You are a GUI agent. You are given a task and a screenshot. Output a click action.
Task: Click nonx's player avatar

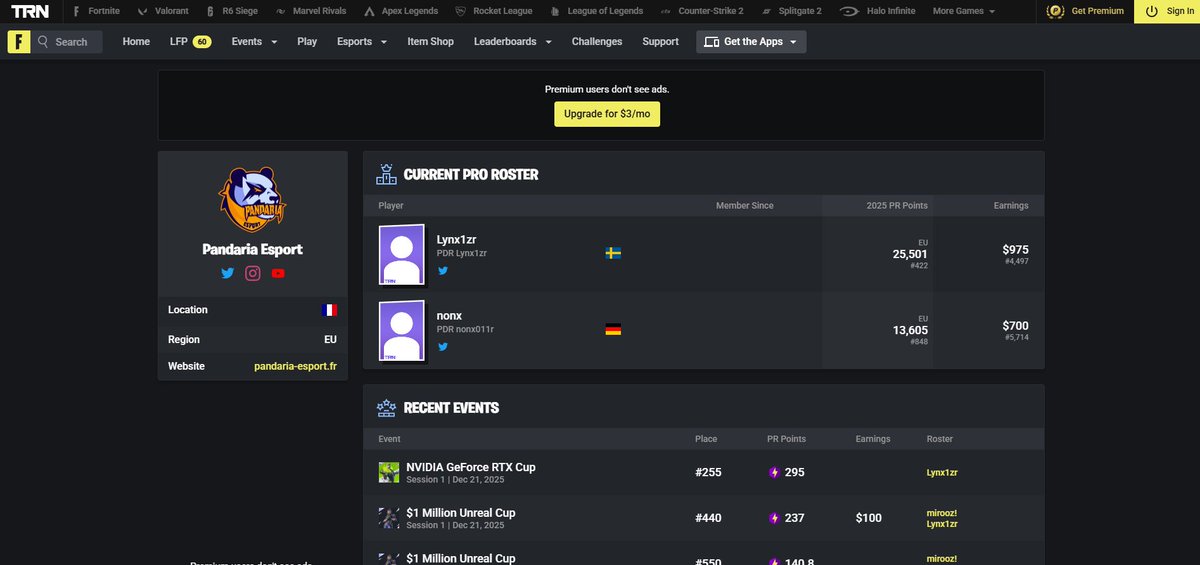coord(404,331)
